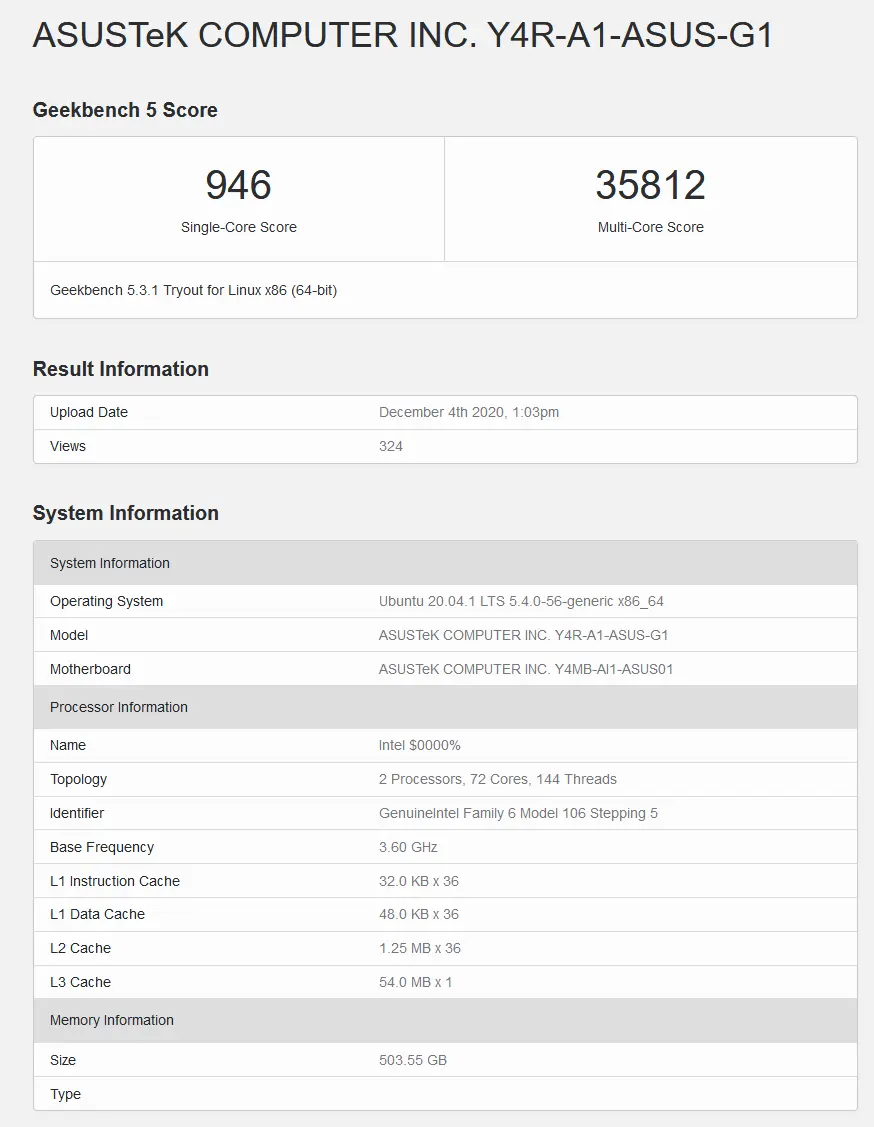The image size is (874, 1127).
Task: Select the value "32.0 KB x 36"
Action: (419, 881)
